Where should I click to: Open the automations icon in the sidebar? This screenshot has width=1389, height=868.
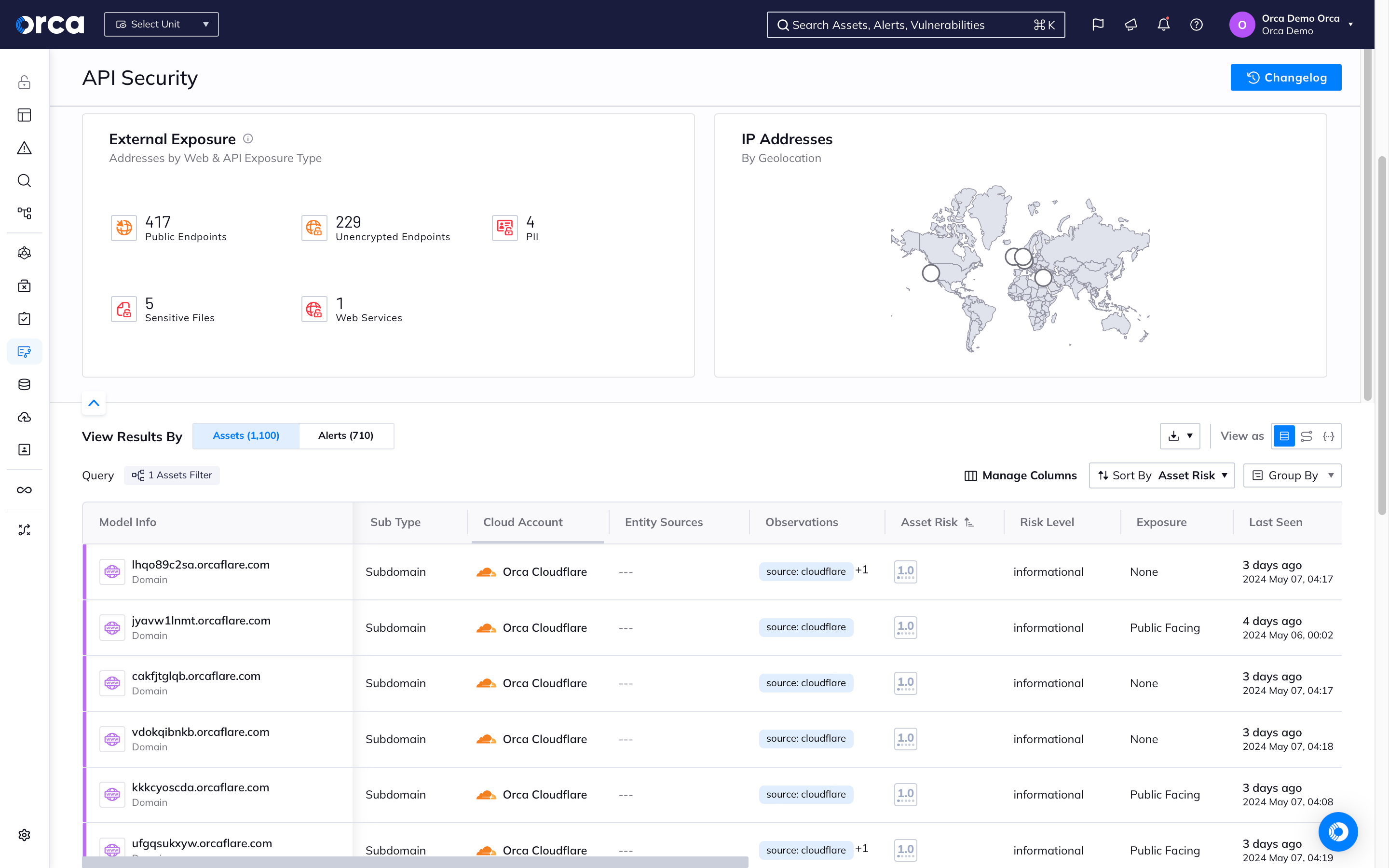tap(24, 530)
